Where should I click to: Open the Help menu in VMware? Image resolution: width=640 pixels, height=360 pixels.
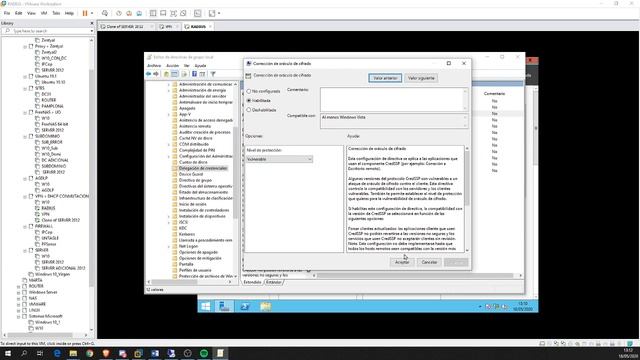[69, 13]
